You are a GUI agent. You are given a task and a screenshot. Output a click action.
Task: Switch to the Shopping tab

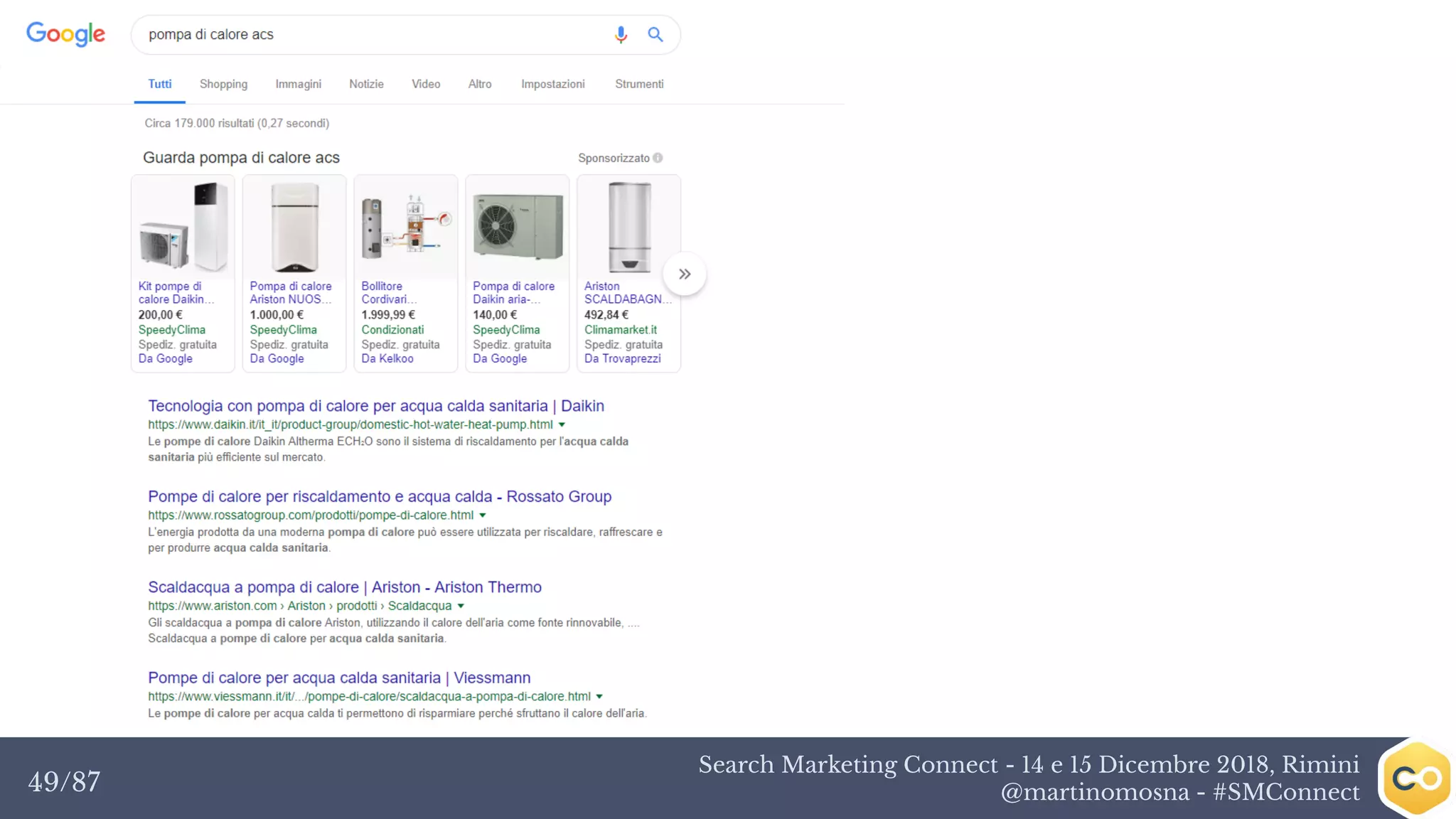223,84
